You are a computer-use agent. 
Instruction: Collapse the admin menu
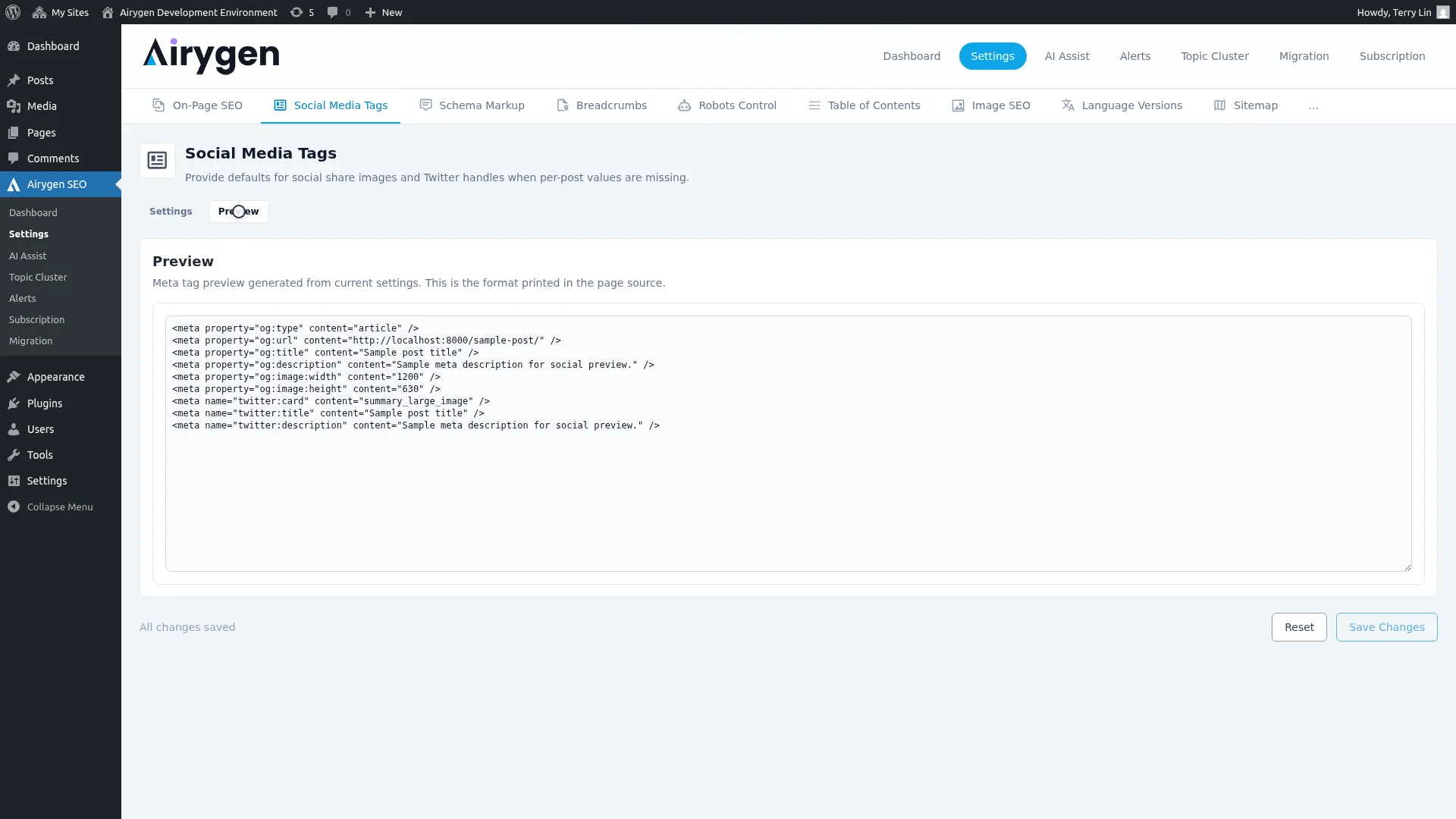coord(50,507)
